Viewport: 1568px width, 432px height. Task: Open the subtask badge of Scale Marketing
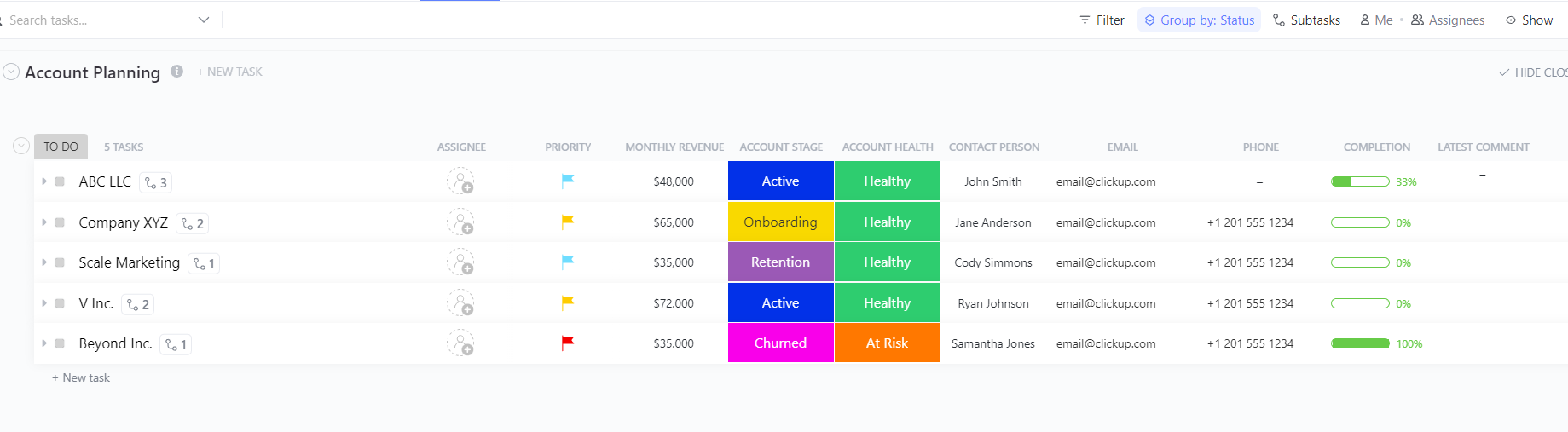pos(204,264)
